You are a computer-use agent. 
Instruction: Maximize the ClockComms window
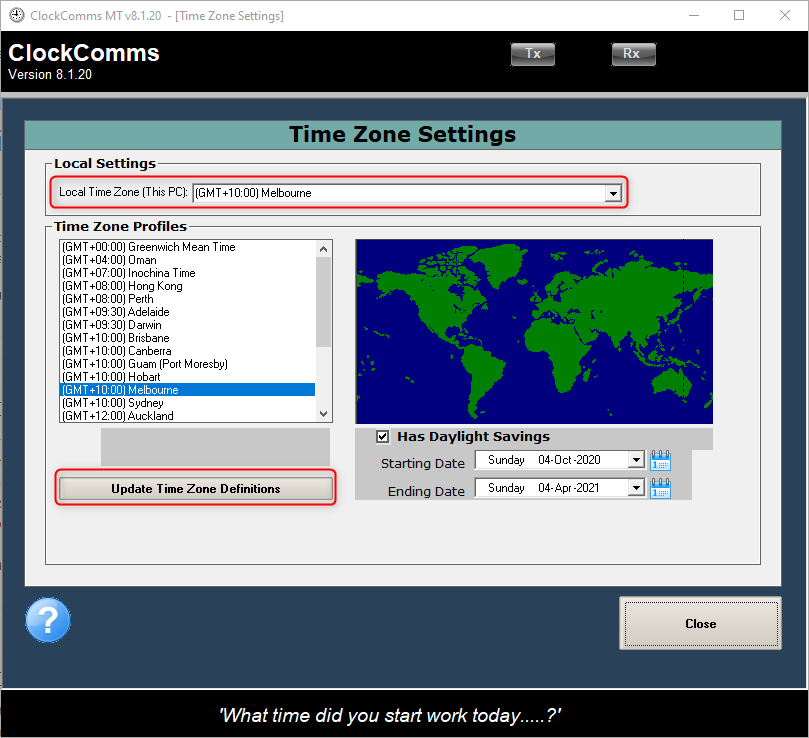tap(739, 15)
